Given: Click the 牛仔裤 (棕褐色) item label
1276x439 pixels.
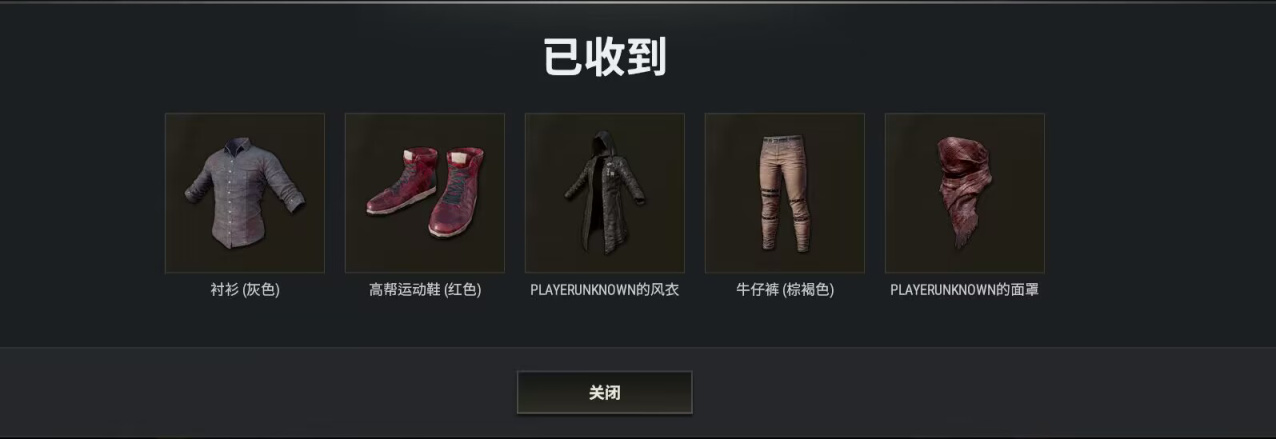Looking at the screenshot, I should (785, 291).
